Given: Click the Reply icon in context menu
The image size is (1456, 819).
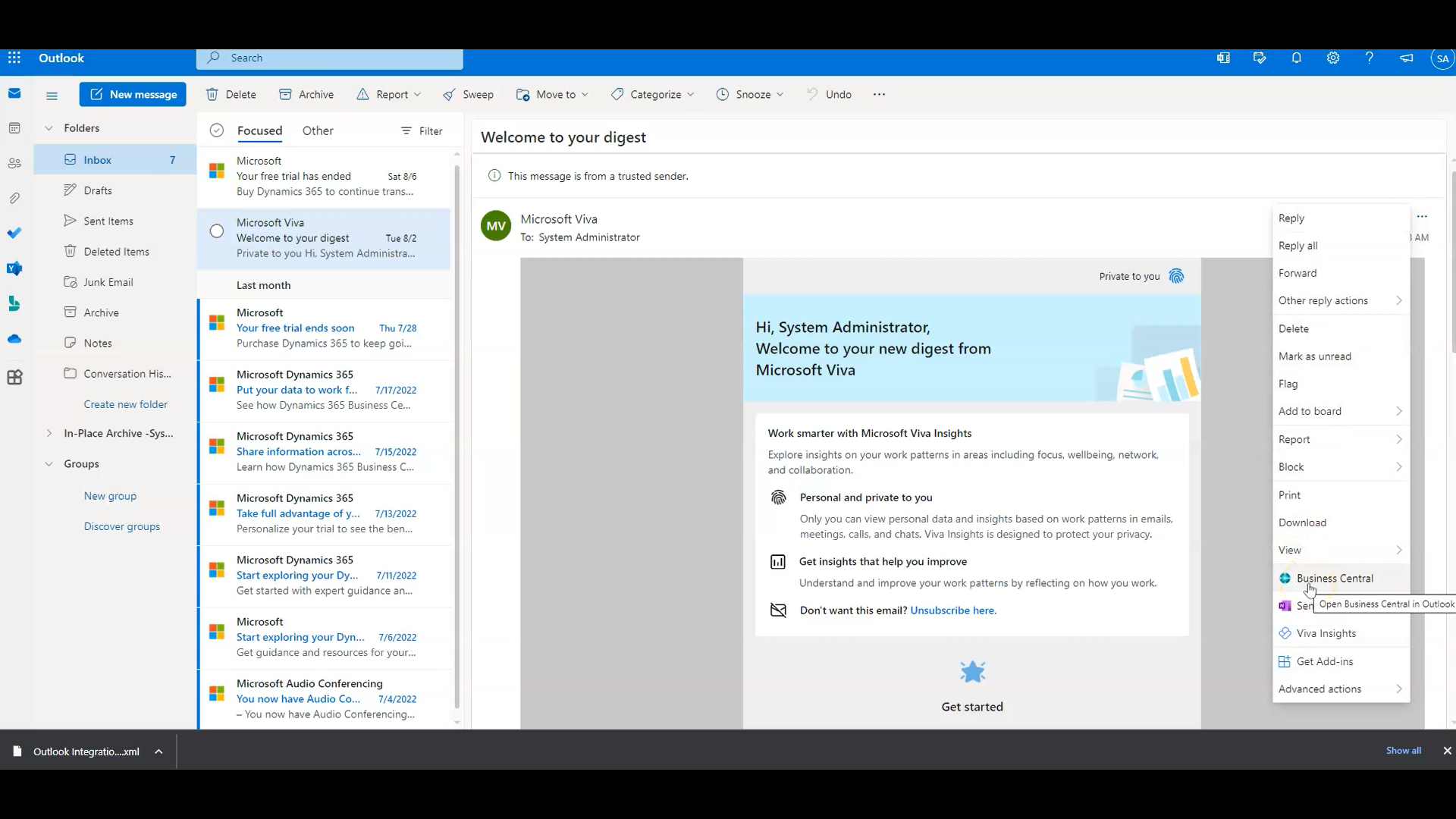Looking at the screenshot, I should point(1292,218).
